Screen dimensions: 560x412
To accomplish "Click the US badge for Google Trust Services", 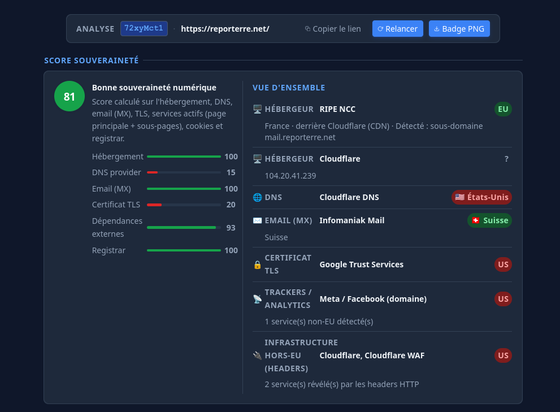I will (503, 265).
